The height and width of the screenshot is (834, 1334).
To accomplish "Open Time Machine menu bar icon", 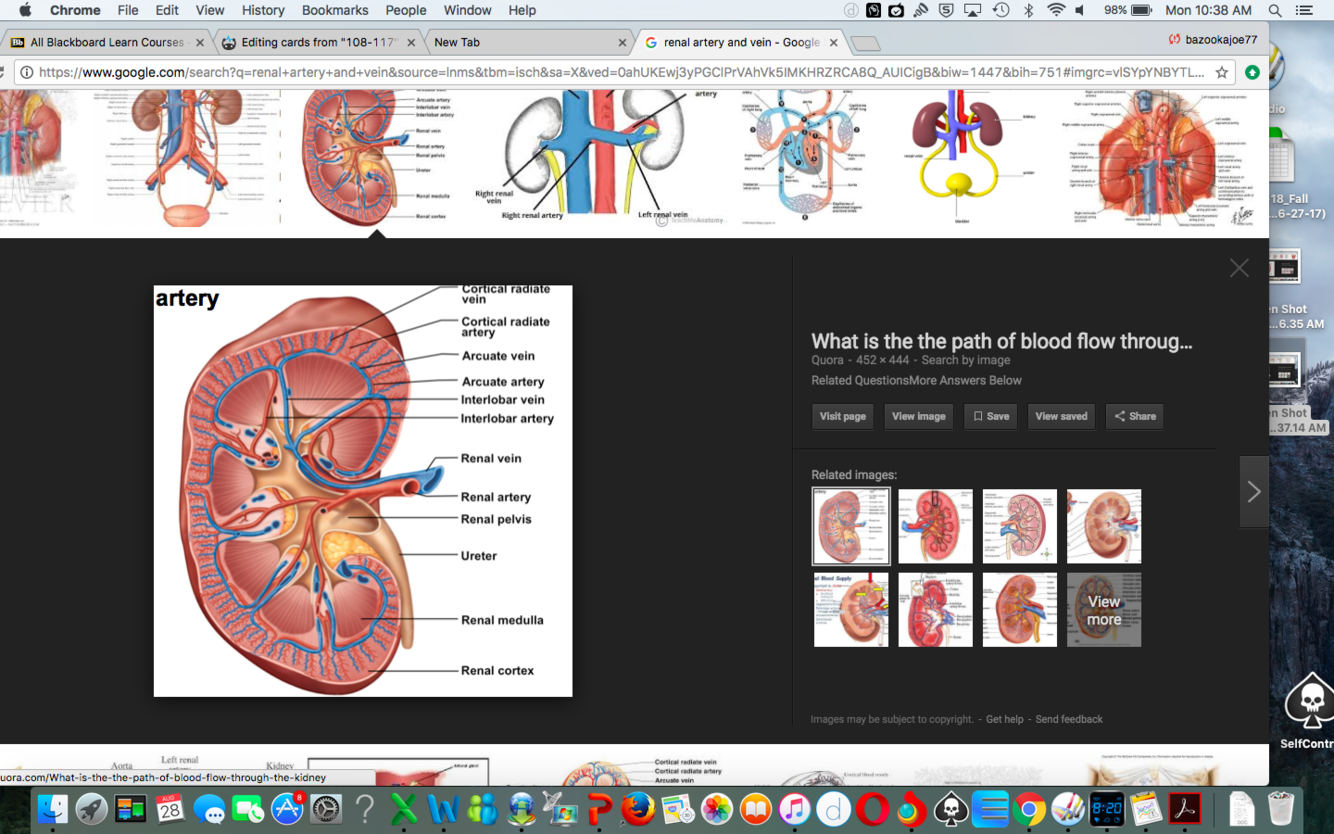I will coord(1001,10).
